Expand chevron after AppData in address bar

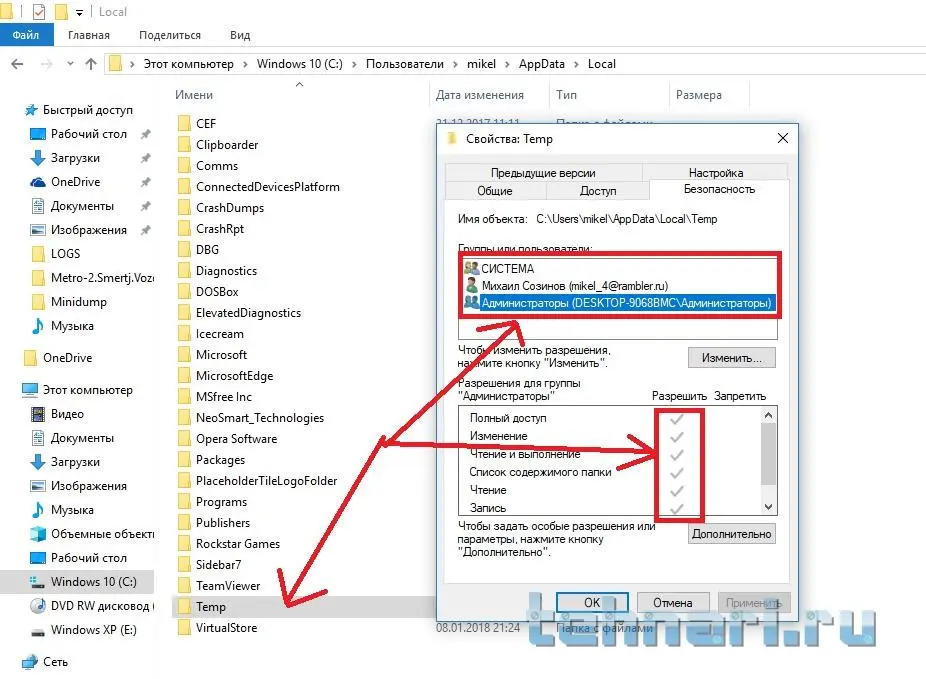(576, 64)
